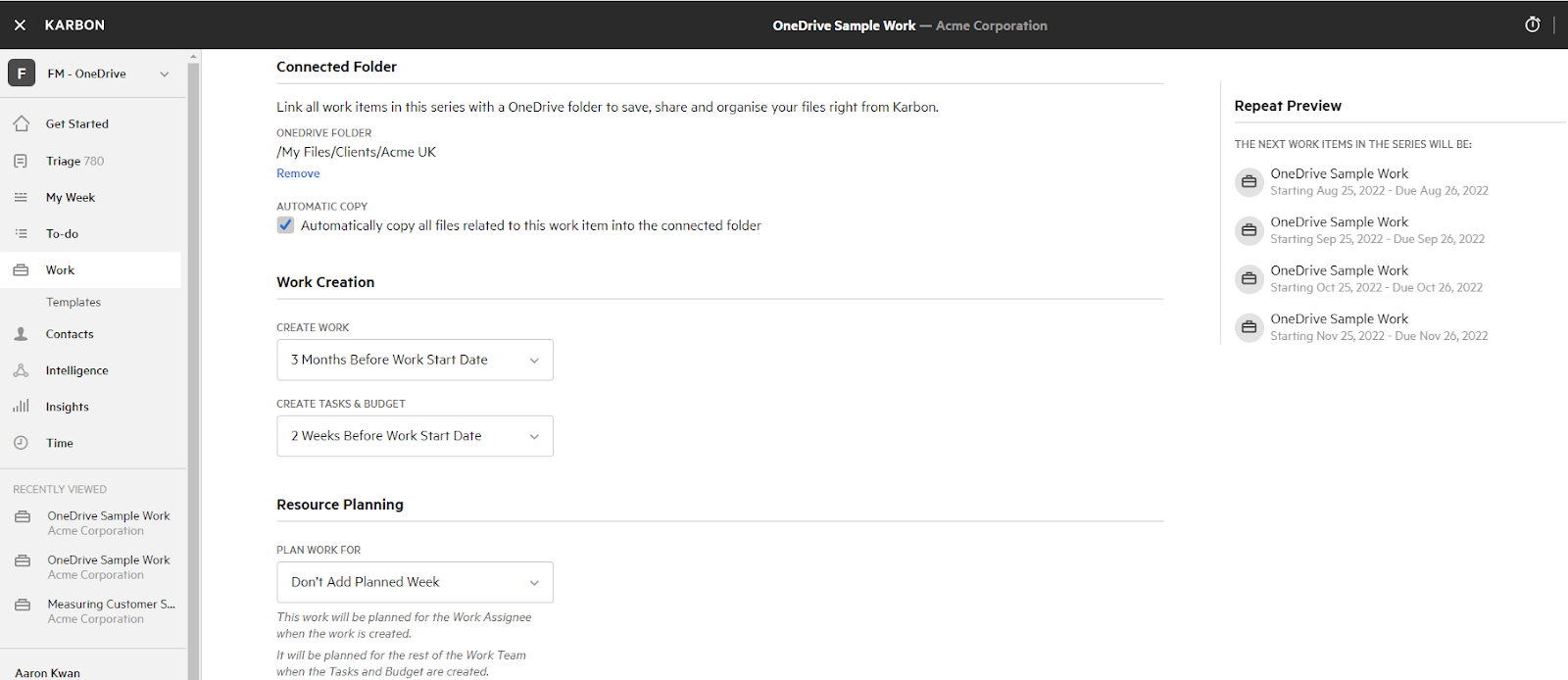Open Triage 780 menu item
The height and width of the screenshot is (680, 1568).
coord(74,161)
